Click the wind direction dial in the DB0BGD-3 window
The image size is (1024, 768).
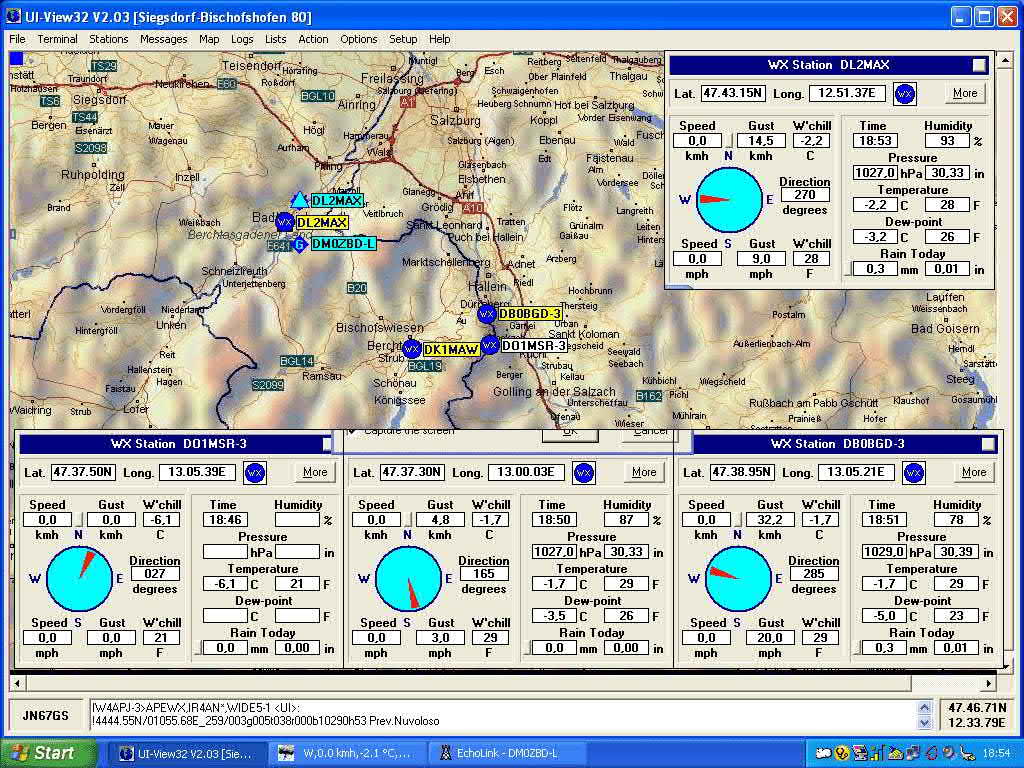click(739, 579)
